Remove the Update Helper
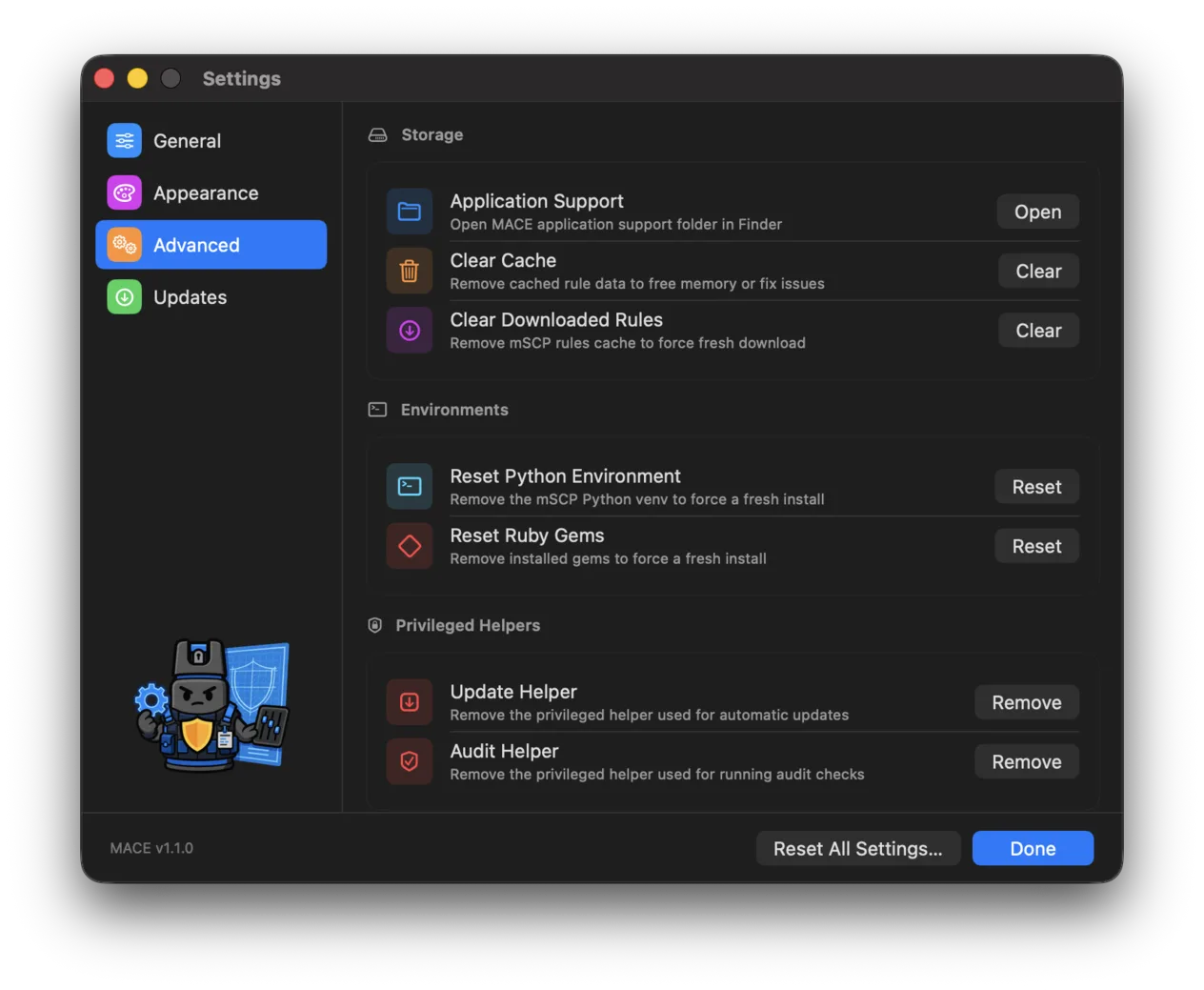Viewport: 1204px width, 990px height. [x=1026, y=702]
